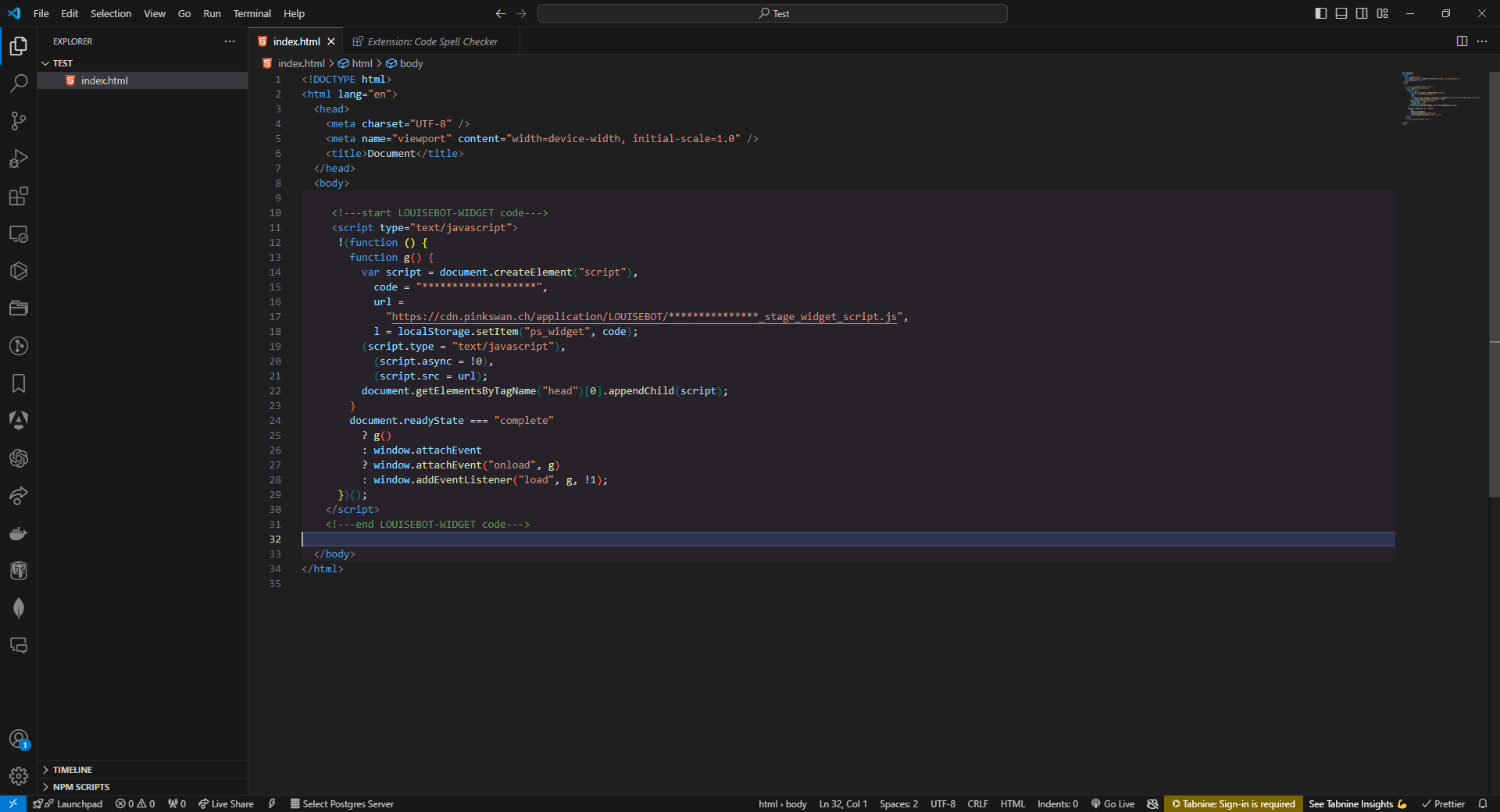Go back with the left arrow
Viewport: 1500px width, 812px height.
click(501, 13)
